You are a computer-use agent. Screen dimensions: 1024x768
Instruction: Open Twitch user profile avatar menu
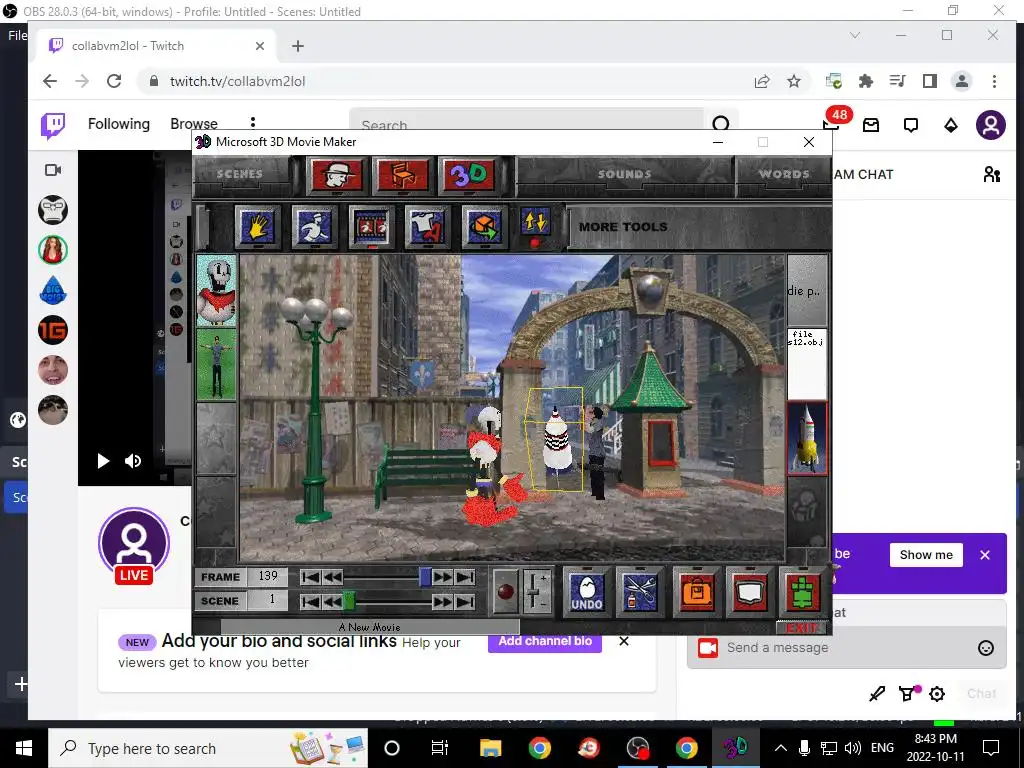point(991,125)
